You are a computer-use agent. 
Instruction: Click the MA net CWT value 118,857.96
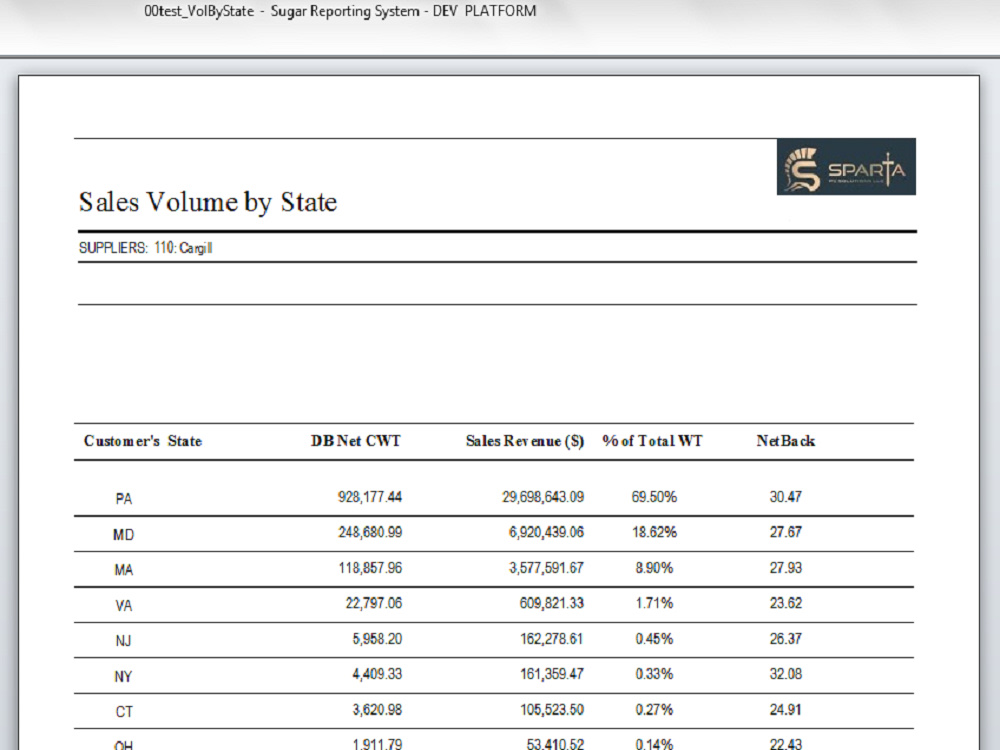370,568
